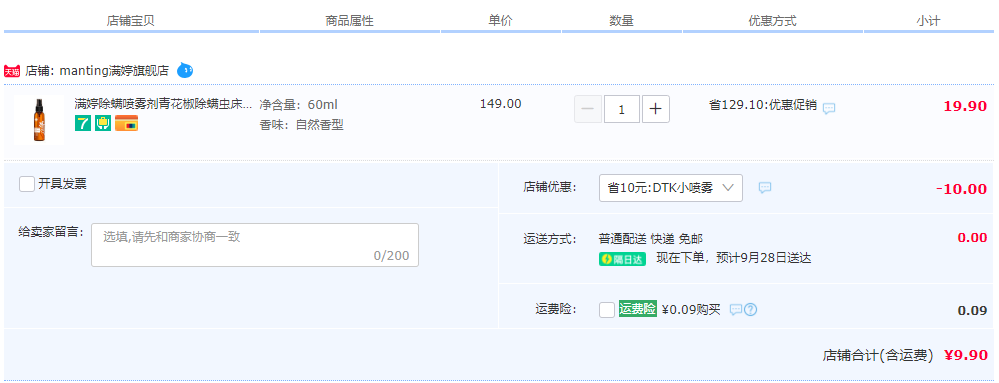Show info bubble next to store discount dropdown

pyautogui.click(x=765, y=187)
